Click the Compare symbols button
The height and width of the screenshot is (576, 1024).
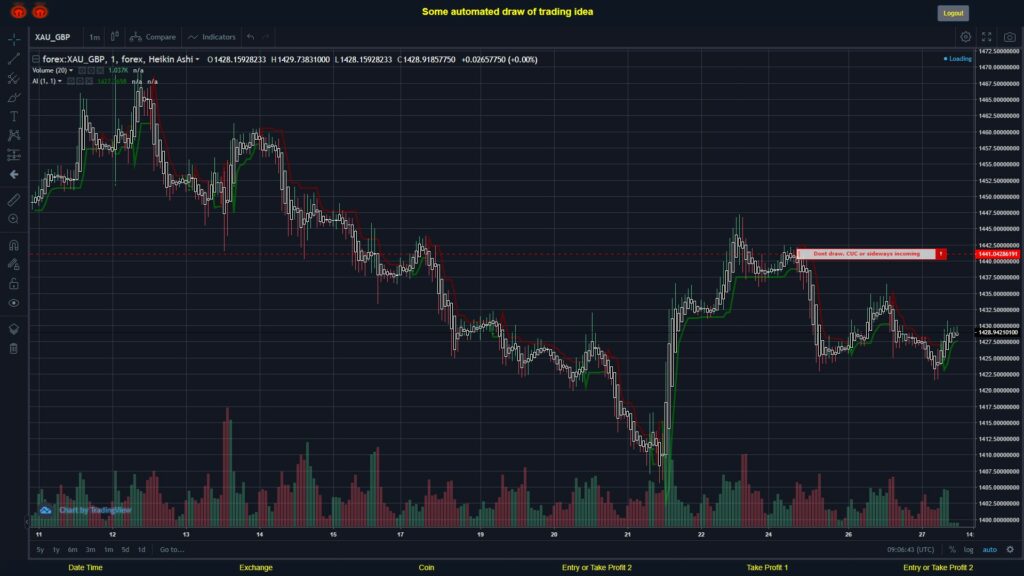tap(153, 37)
